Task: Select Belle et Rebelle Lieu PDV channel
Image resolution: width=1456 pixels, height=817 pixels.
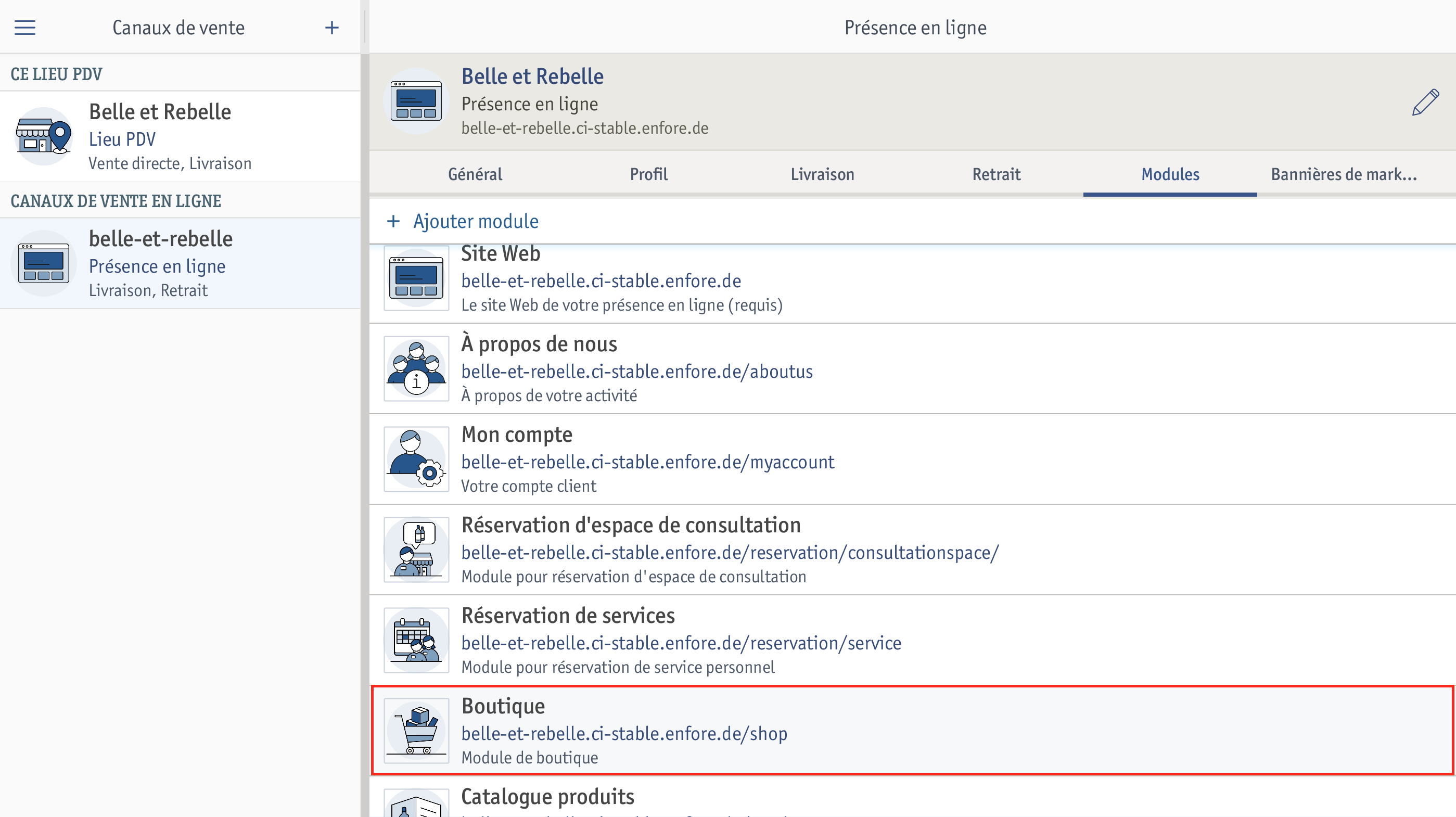Action: click(x=180, y=136)
